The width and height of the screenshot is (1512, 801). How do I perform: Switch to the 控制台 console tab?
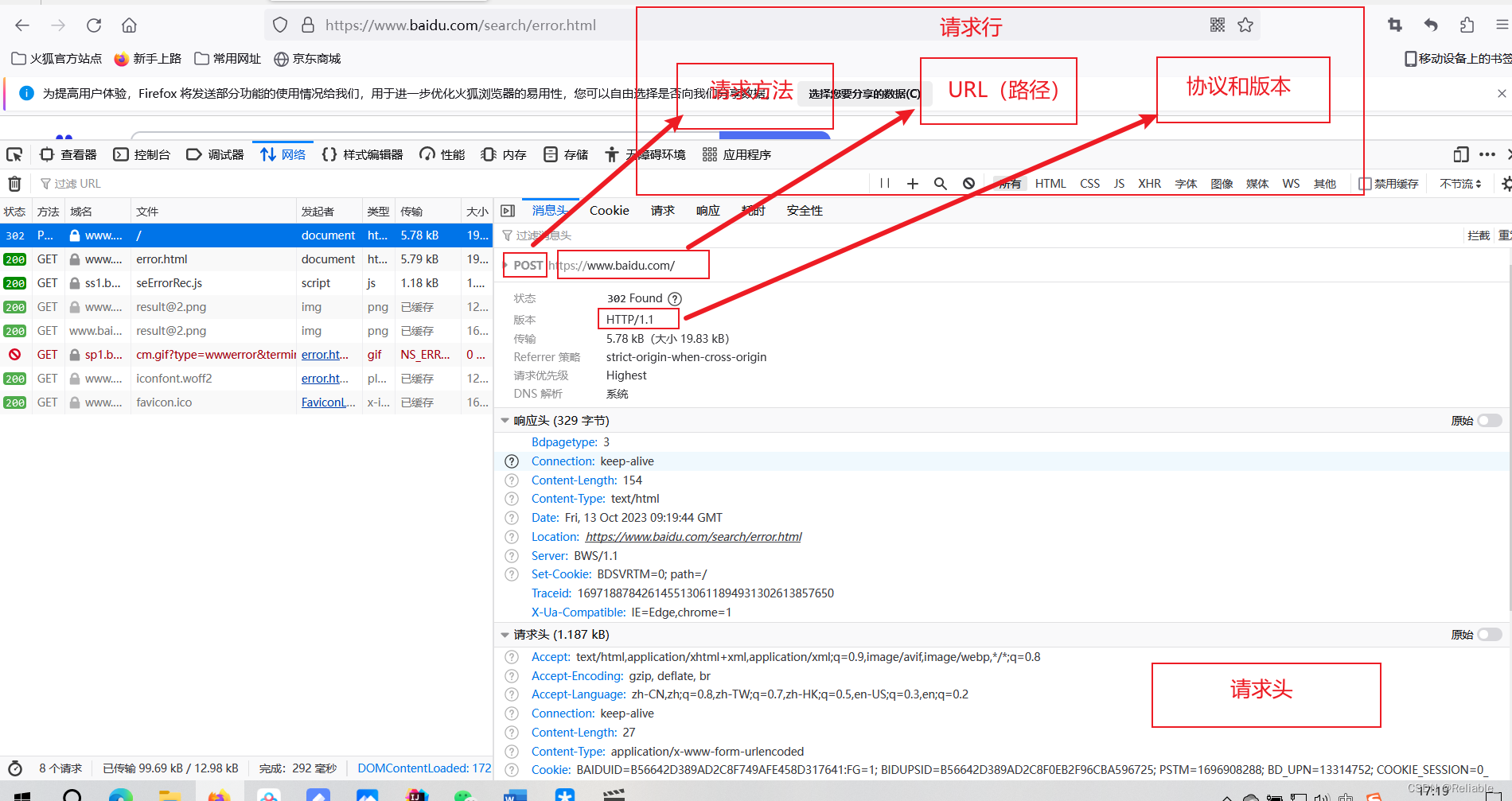pyautogui.click(x=142, y=154)
